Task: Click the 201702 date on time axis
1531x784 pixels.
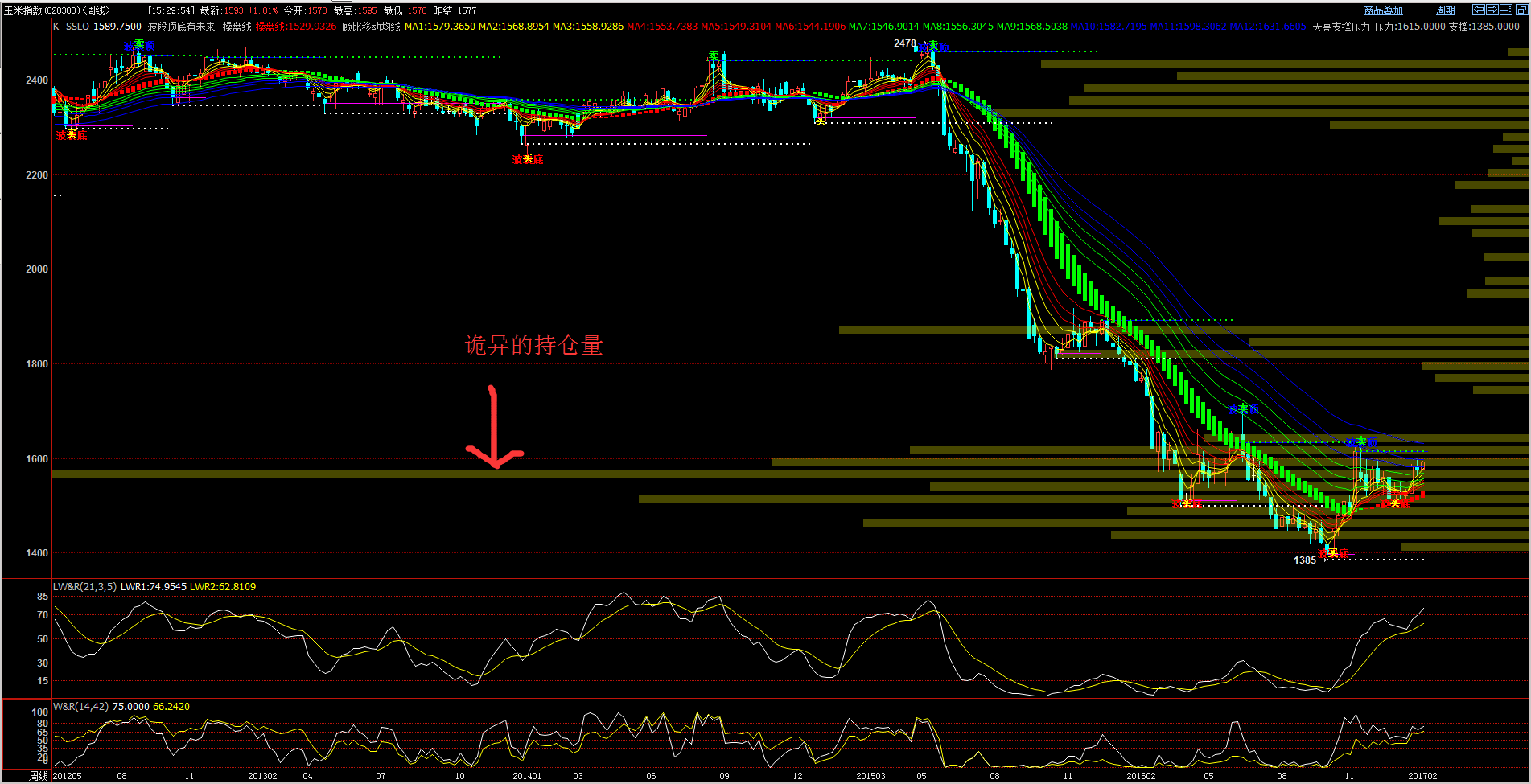Action: pyautogui.click(x=1422, y=776)
